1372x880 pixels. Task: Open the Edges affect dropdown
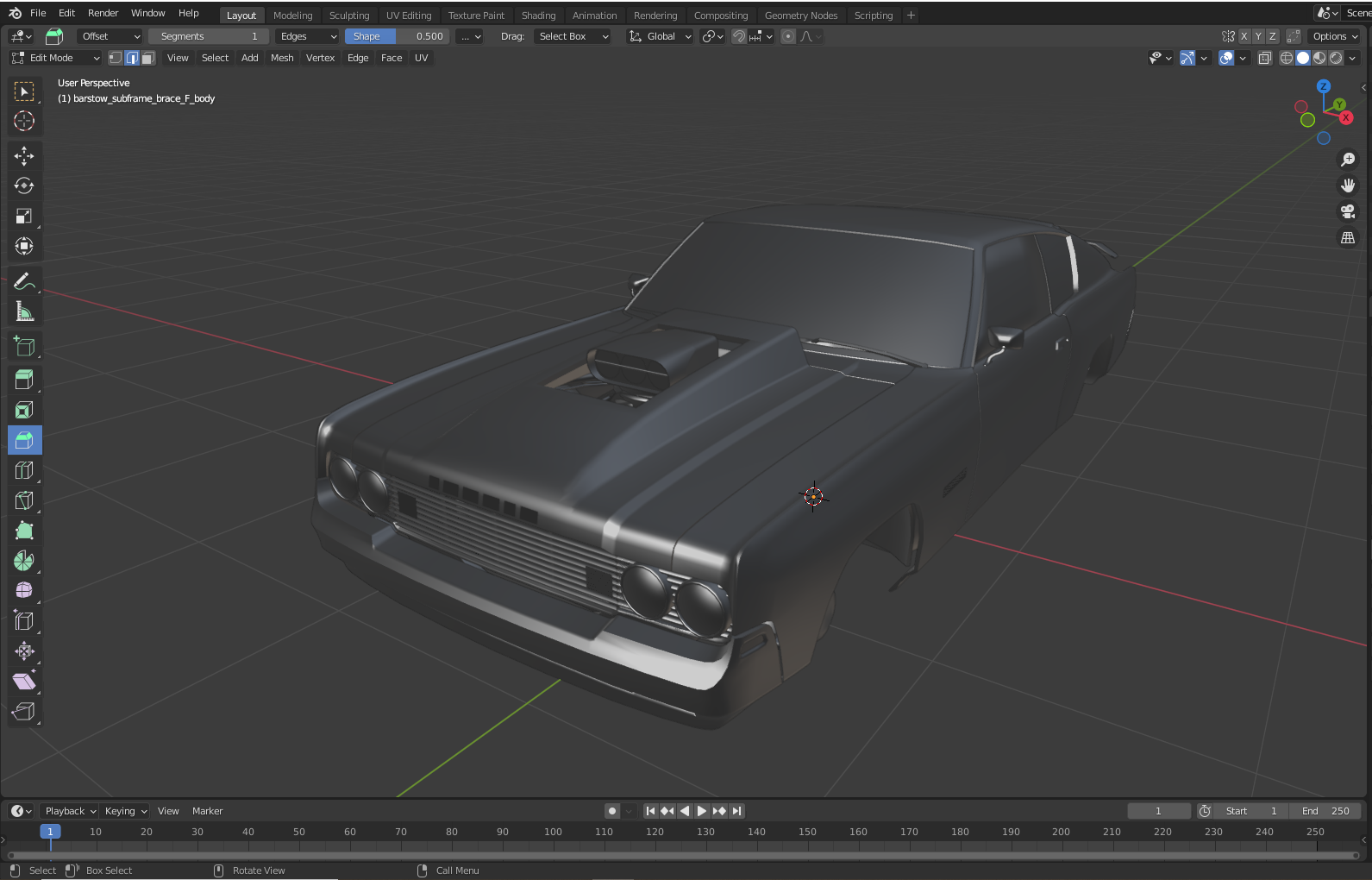pos(307,36)
